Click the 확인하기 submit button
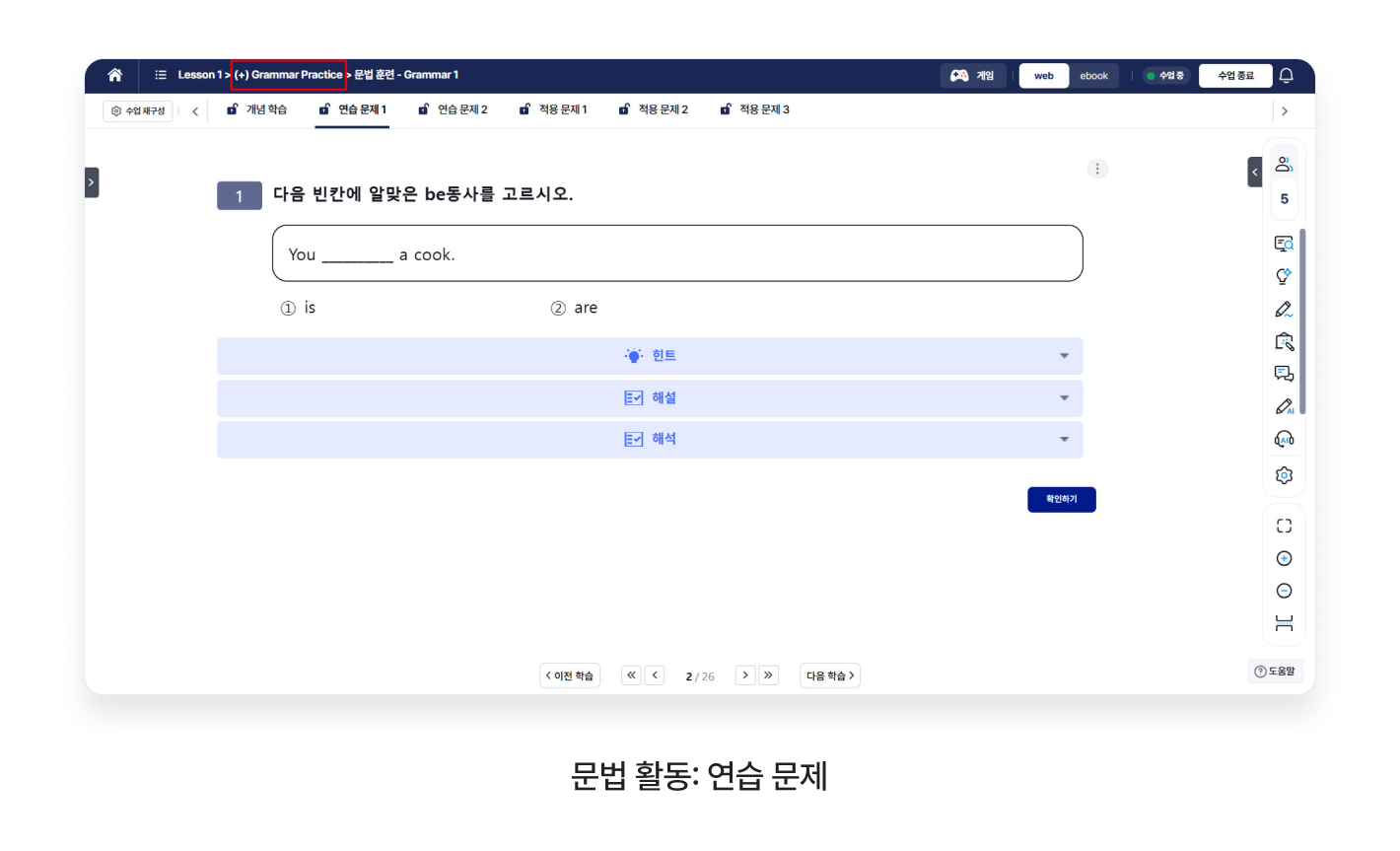This screenshot has height=851, width=1400. point(1062,500)
